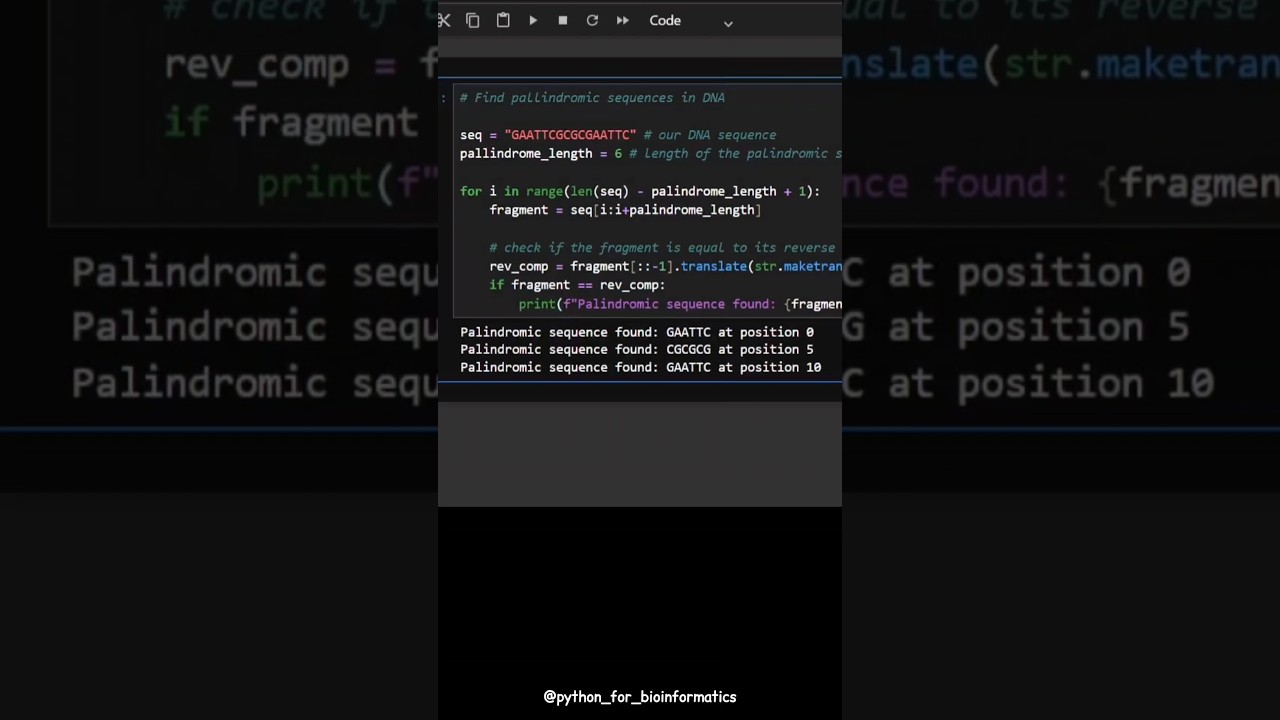Cut the selected cell with scissors icon
This screenshot has height=720, width=1280.
point(445,20)
